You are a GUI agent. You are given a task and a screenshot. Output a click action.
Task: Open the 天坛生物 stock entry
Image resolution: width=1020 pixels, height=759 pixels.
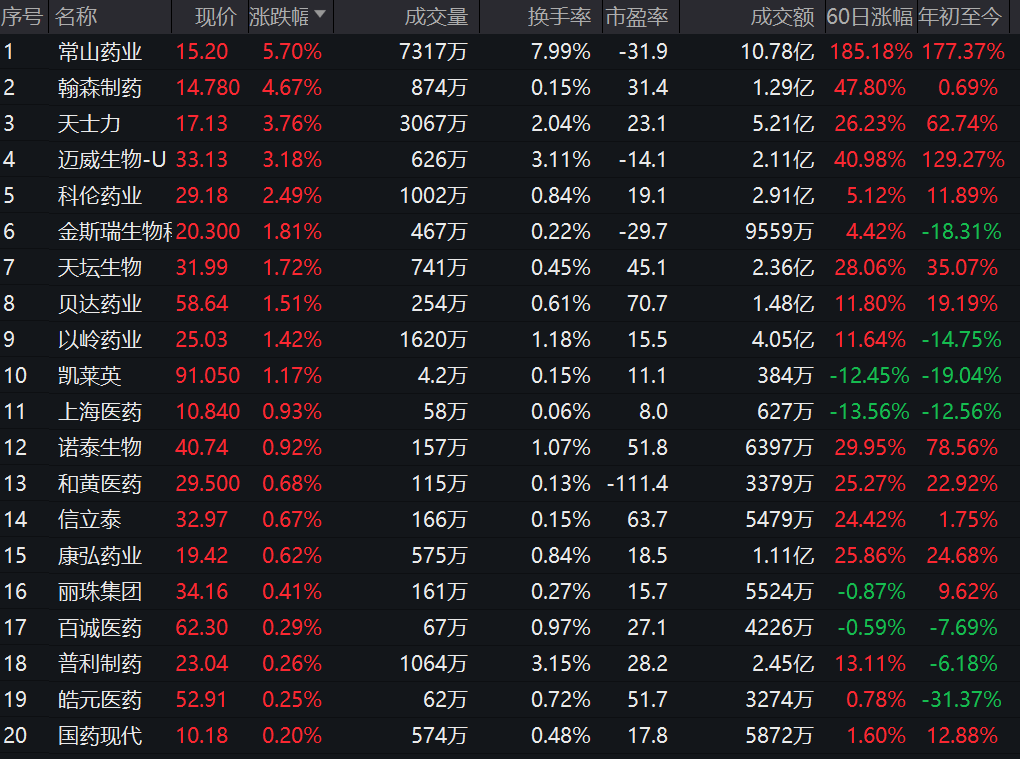pos(100,267)
